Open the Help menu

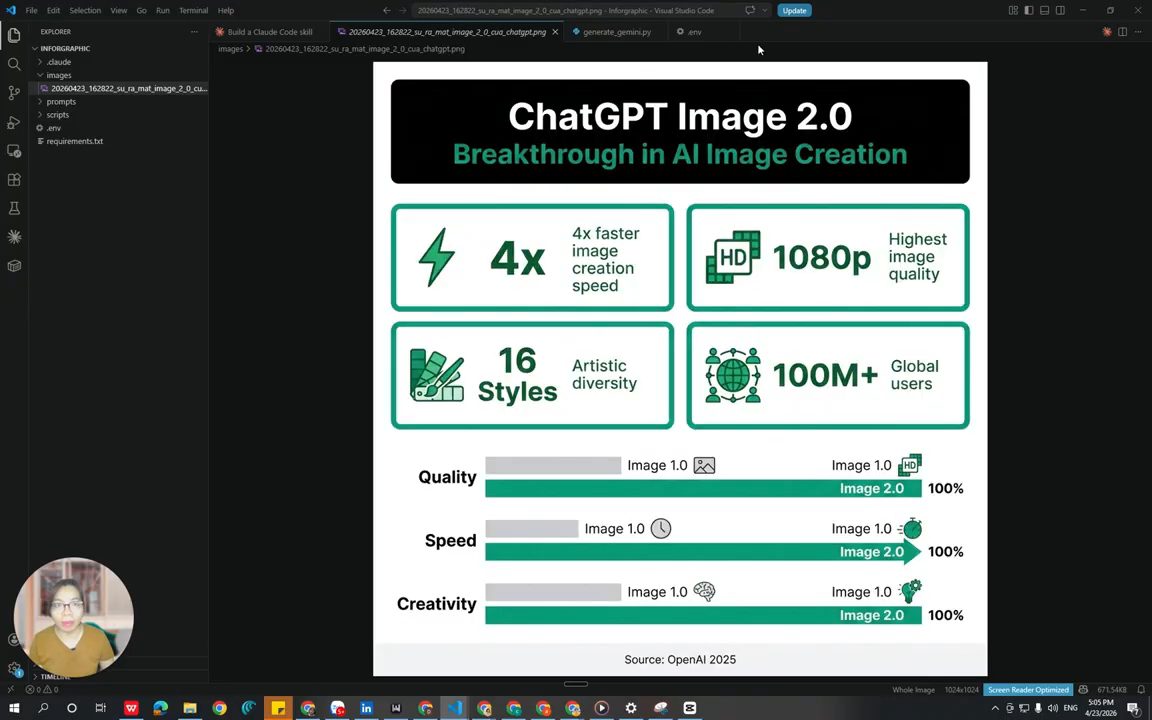click(x=226, y=10)
